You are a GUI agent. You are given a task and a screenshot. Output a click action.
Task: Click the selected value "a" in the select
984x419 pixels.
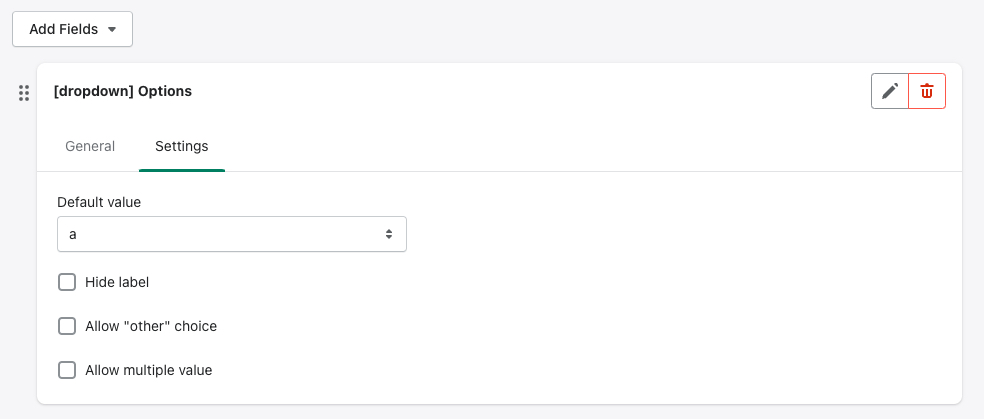pos(73,235)
